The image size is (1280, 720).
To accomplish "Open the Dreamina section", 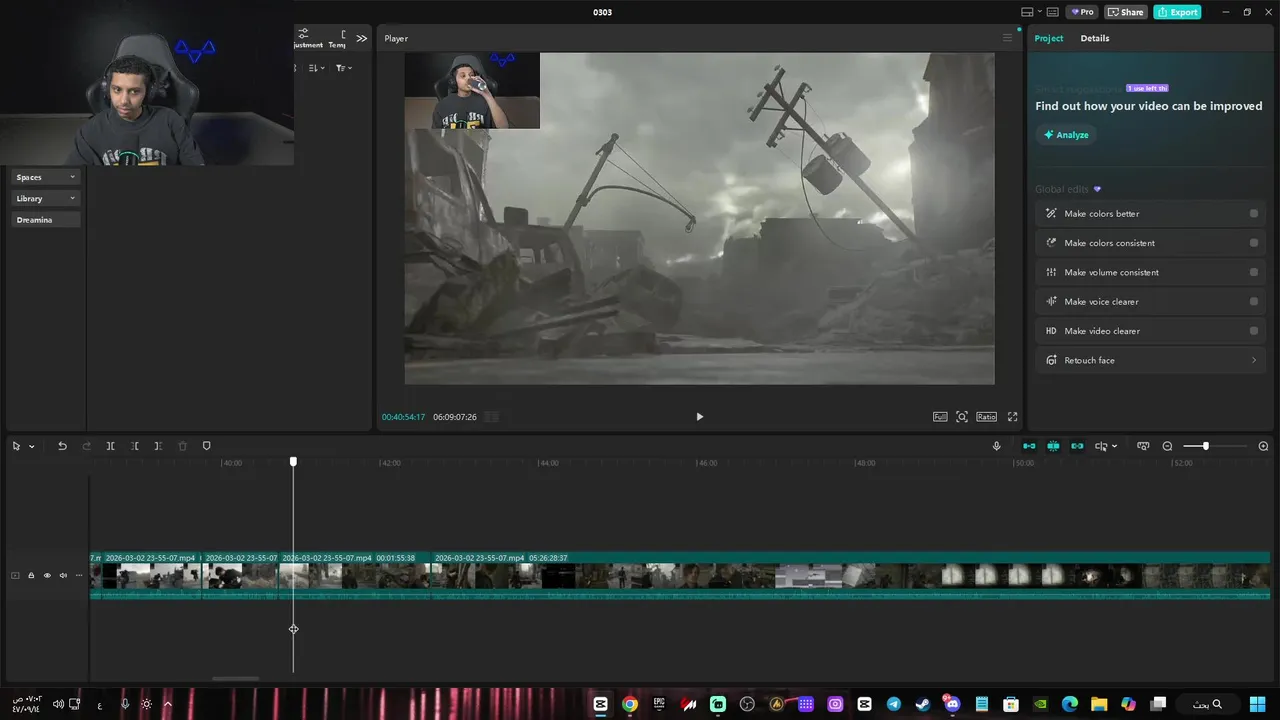I will pos(46,219).
